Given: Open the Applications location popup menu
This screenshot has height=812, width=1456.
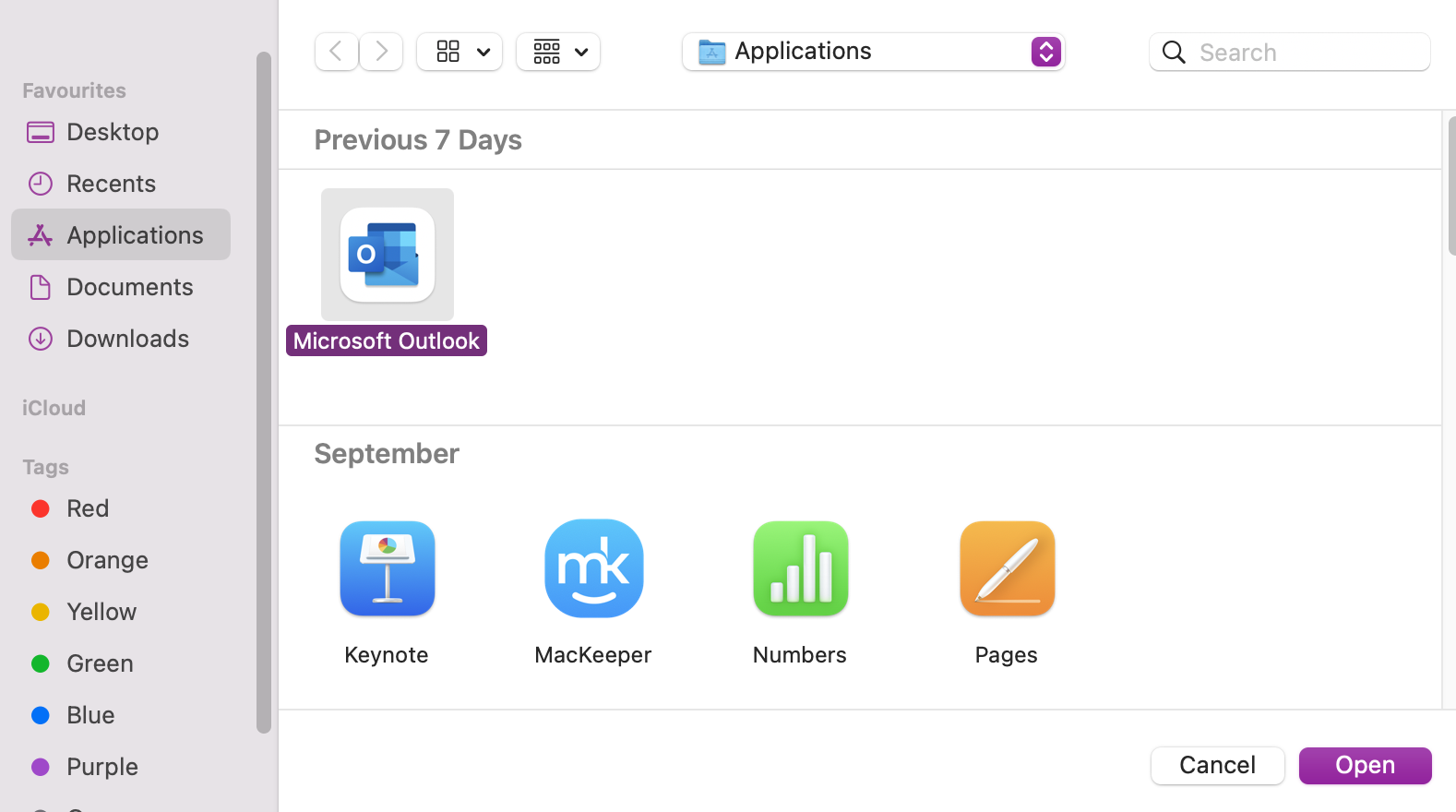Looking at the screenshot, I should pyautogui.click(x=874, y=52).
